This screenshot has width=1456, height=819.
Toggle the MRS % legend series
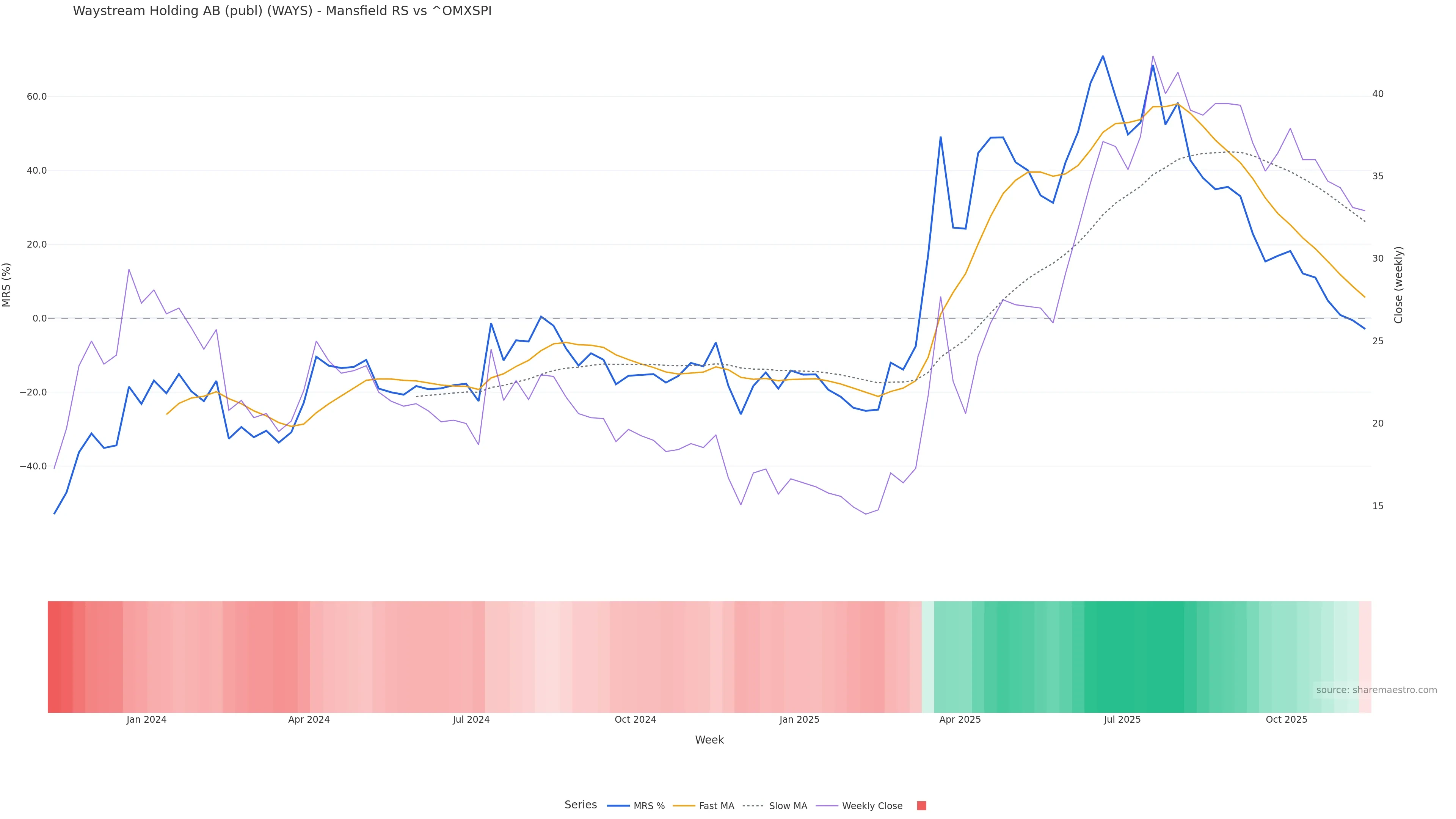pos(648,806)
